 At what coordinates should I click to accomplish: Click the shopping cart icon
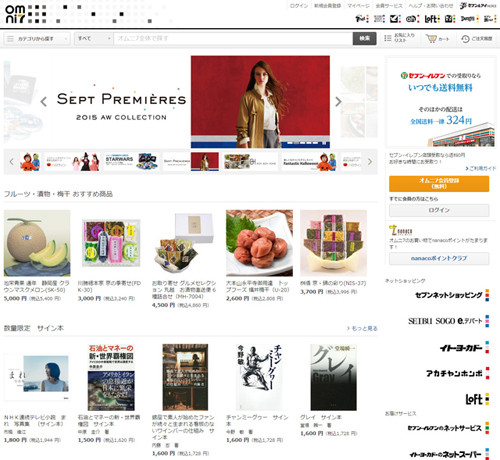tap(431, 39)
